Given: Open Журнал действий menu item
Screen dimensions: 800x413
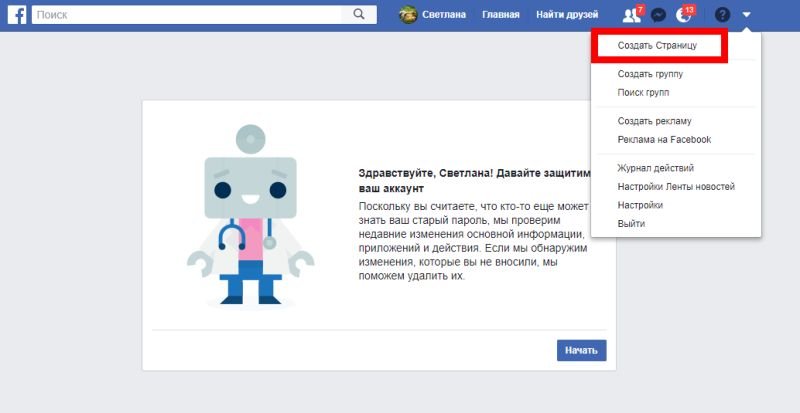Looking at the screenshot, I should pyautogui.click(x=655, y=168).
